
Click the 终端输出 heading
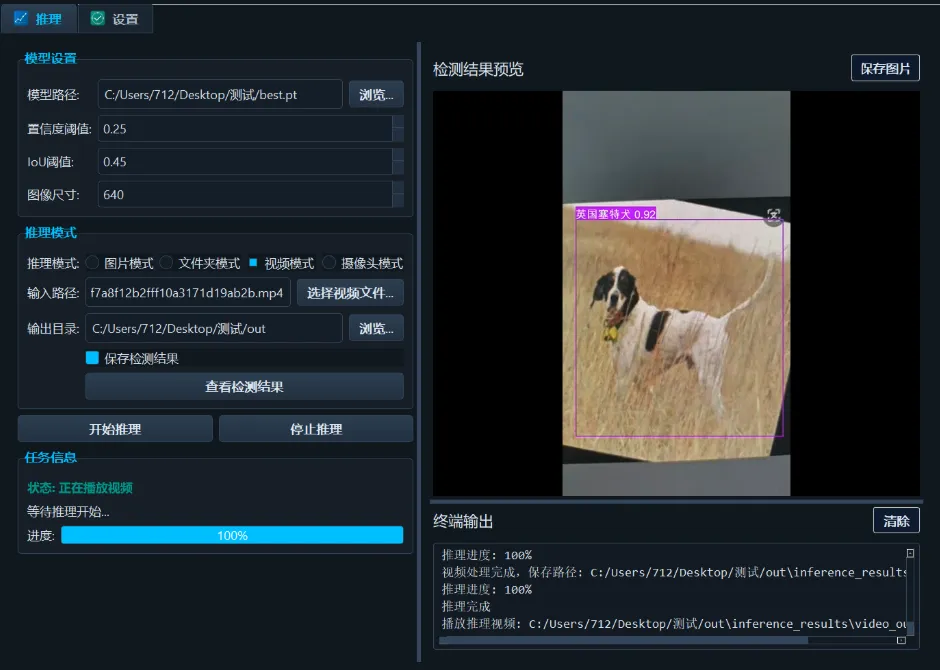click(x=463, y=521)
